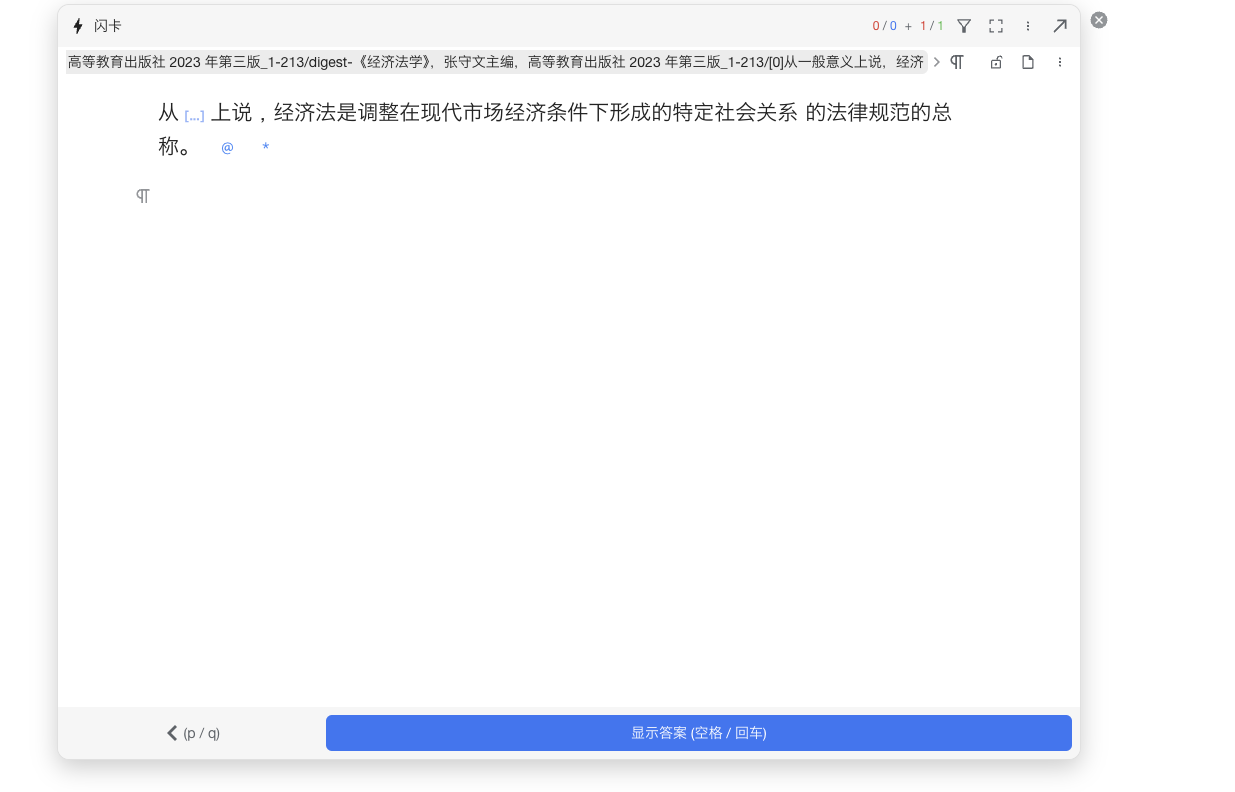The width and height of the screenshot is (1235, 792).
Task: Open the flashcard more-options menu
Action: coord(1028,25)
